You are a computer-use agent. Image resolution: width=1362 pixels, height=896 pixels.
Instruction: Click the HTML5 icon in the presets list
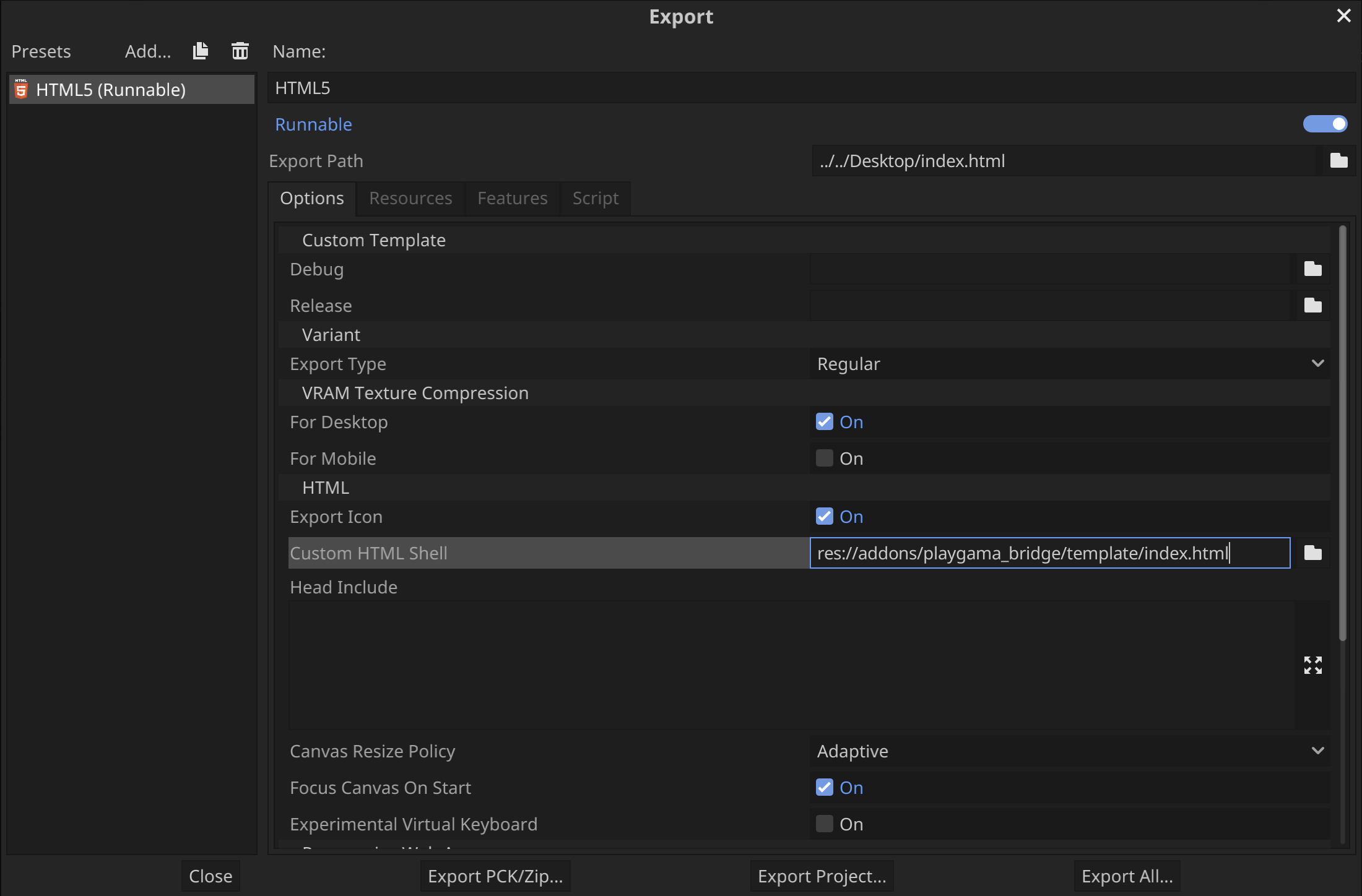point(22,89)
